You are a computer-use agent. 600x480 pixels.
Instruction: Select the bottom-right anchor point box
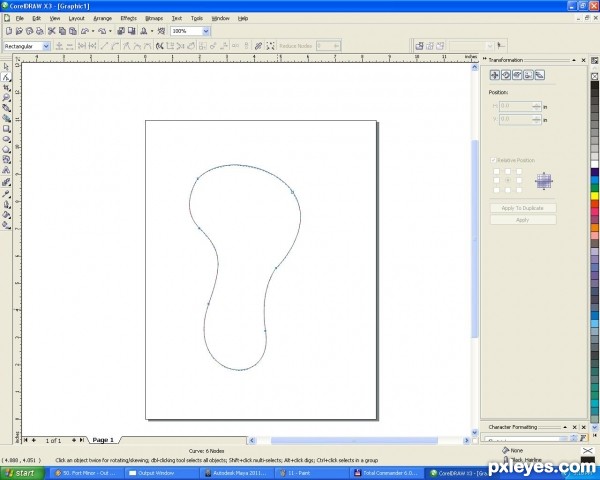click(519, 190)
